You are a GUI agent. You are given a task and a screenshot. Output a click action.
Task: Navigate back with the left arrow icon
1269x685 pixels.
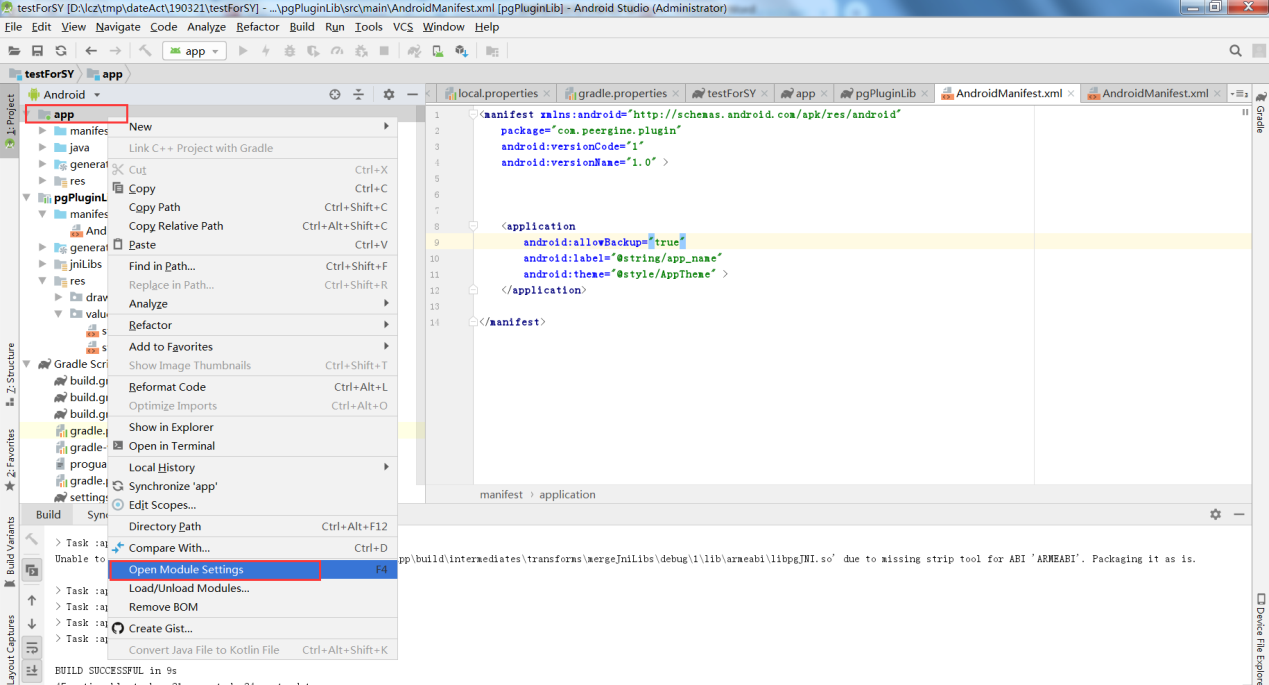pos(91,51)
